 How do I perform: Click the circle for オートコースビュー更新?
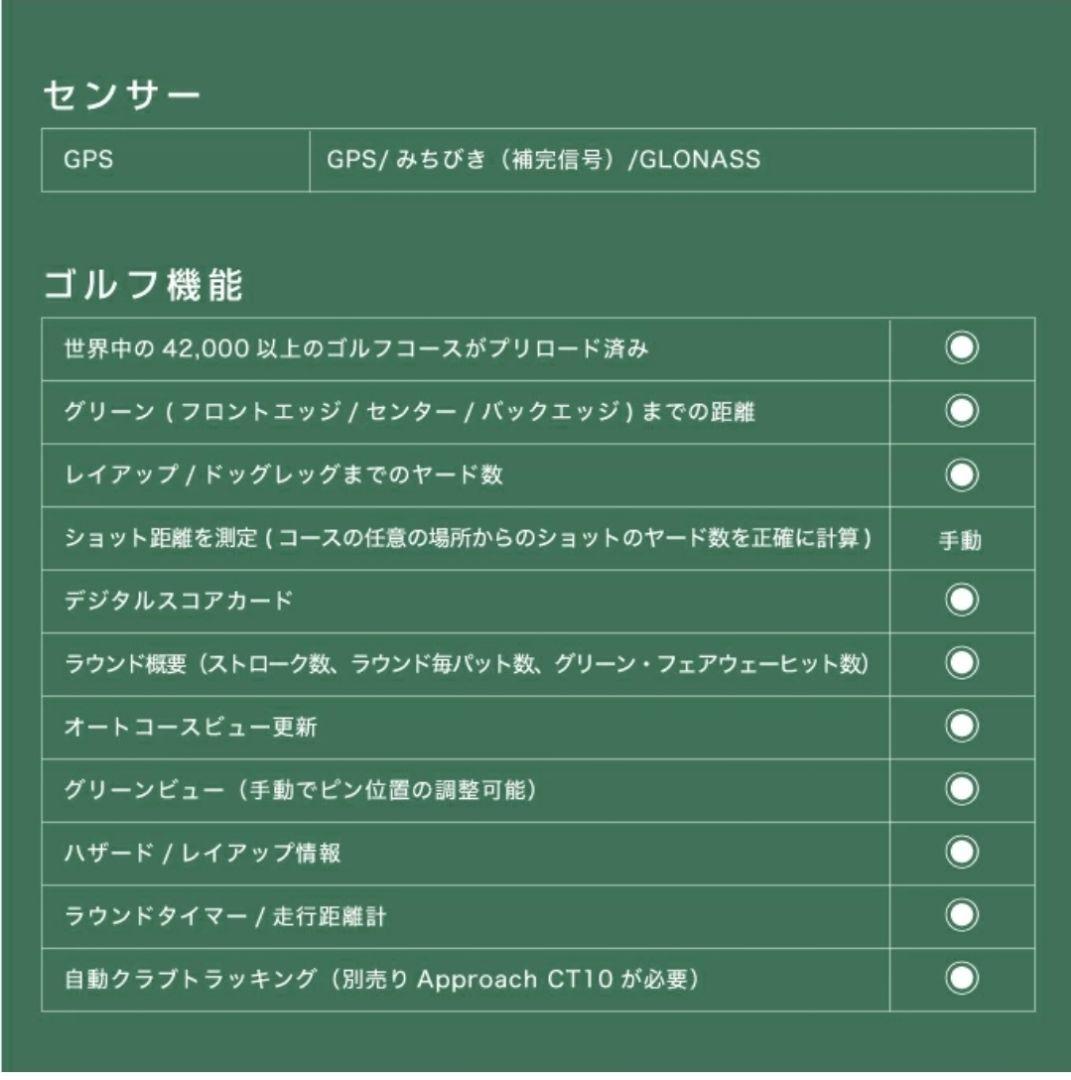(x=962, y=726)
